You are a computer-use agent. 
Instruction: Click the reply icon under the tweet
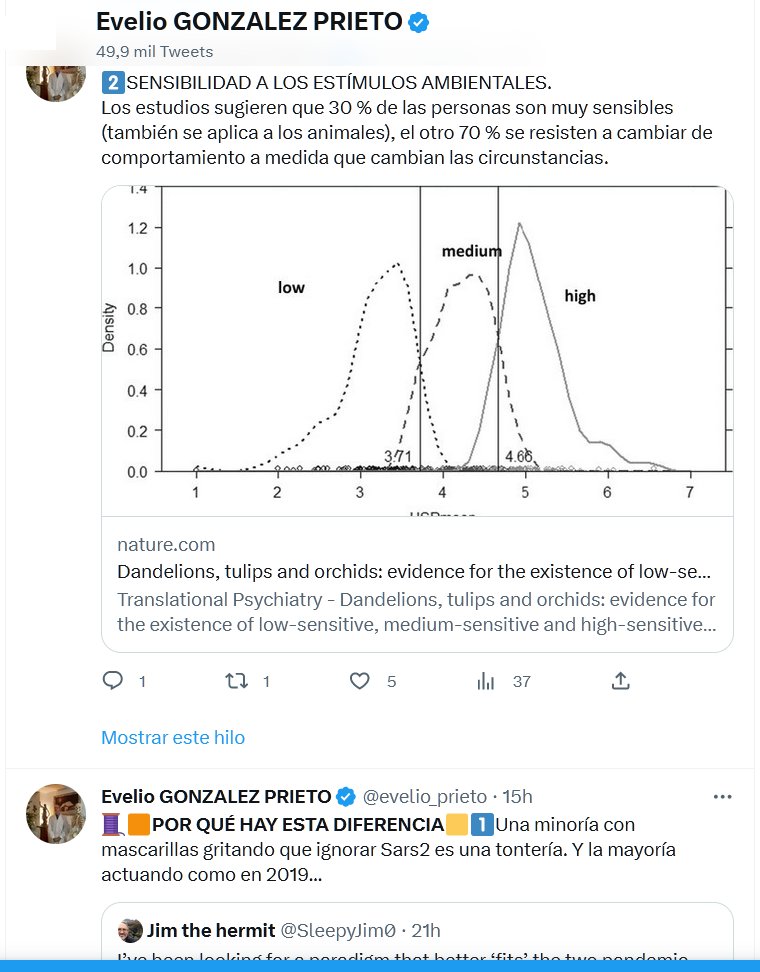[113, 681]
